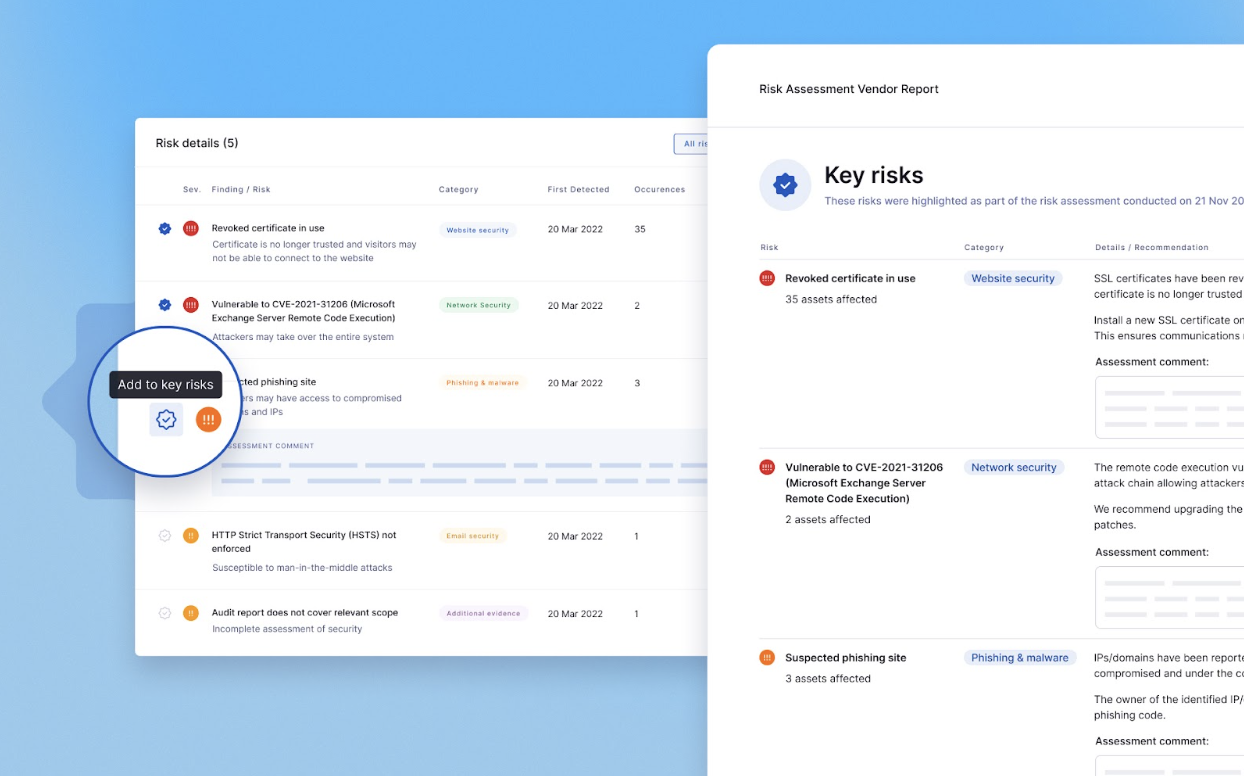This screenshot has width=1244, height=776.
Task: Click assessment comment box for CVE risk in report
Action: [1169, 597]
